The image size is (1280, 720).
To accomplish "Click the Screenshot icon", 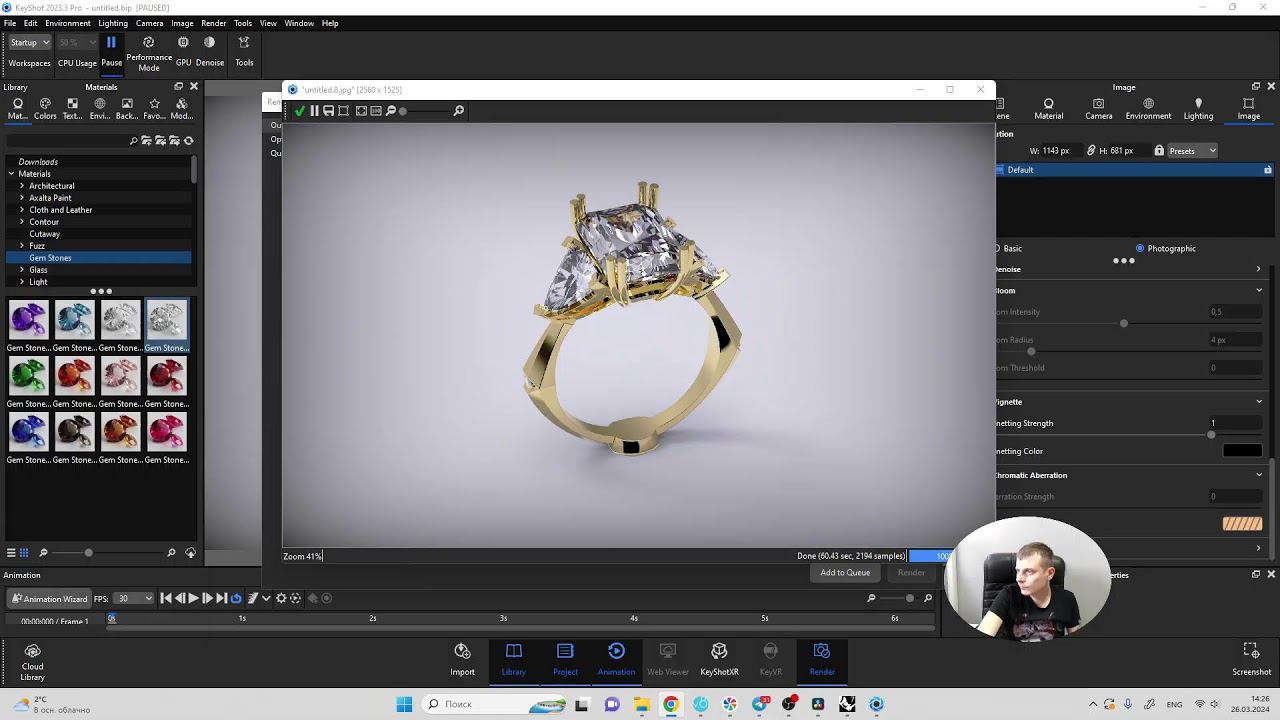I will (x=1251, y=651).
